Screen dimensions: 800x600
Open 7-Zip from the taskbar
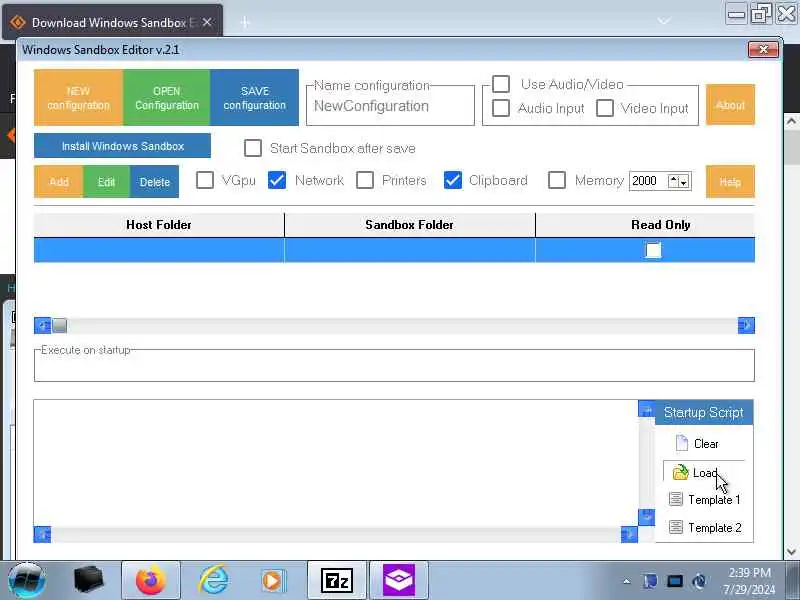click(x=337, y=581)
